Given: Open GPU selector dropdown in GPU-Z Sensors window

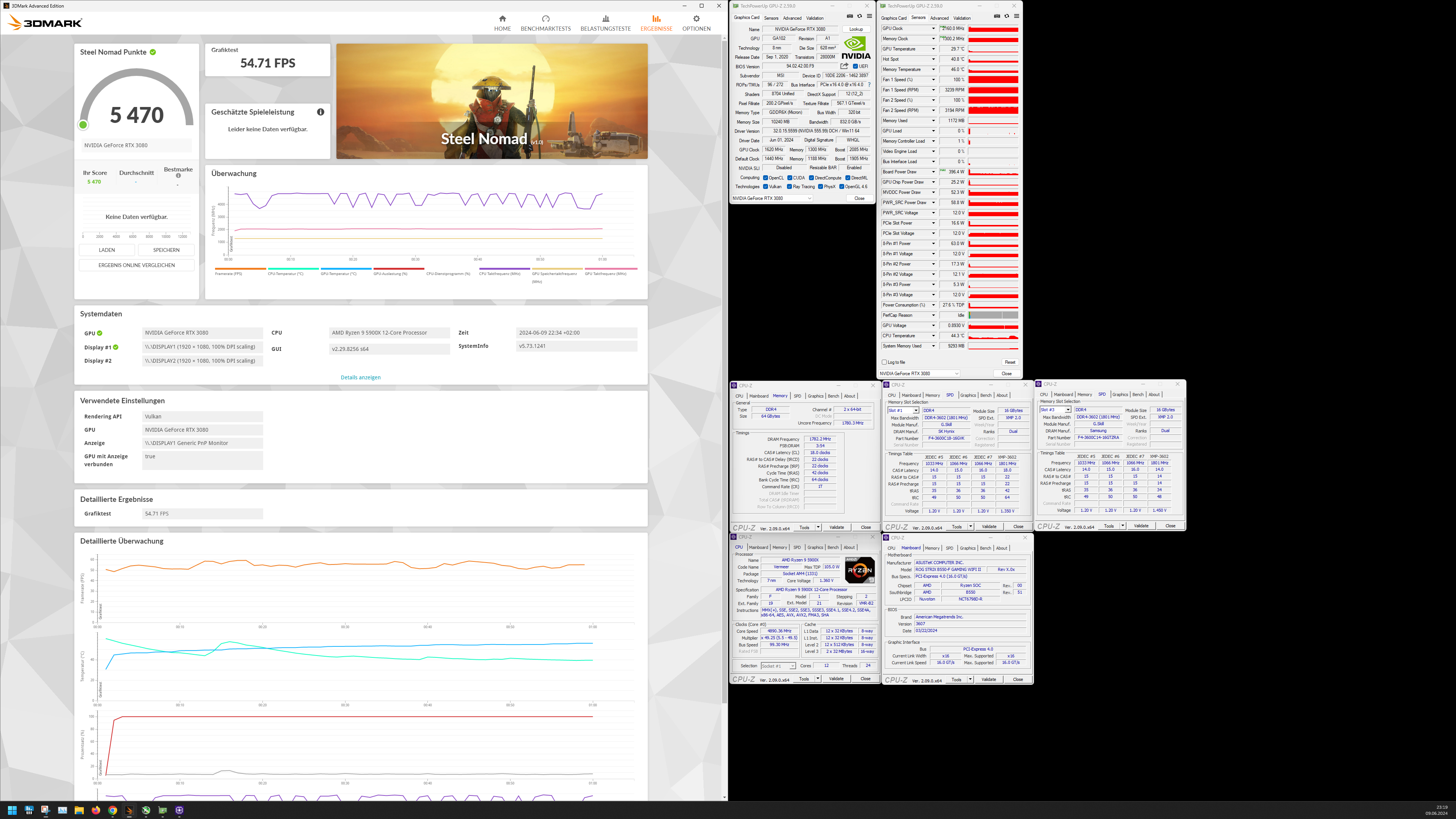Looking at the screenshot, I should (919, 374).
